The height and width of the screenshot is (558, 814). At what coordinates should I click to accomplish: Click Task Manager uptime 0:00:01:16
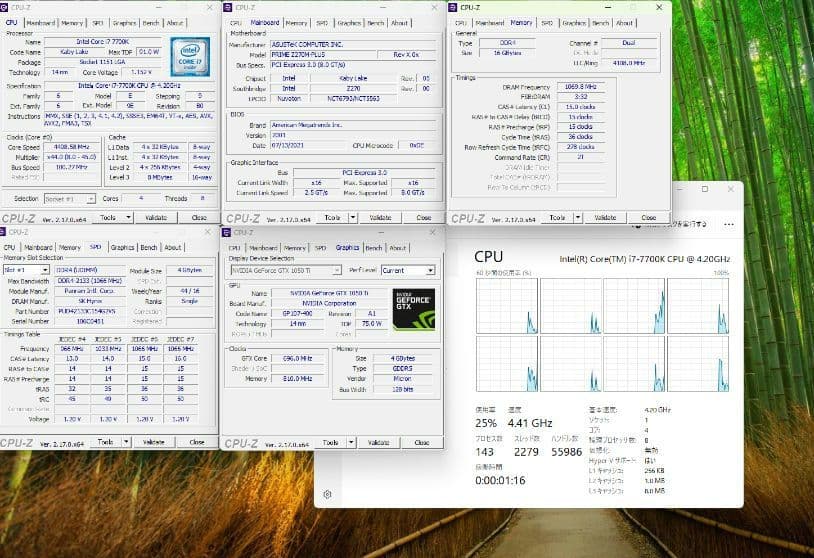[500, 481]
